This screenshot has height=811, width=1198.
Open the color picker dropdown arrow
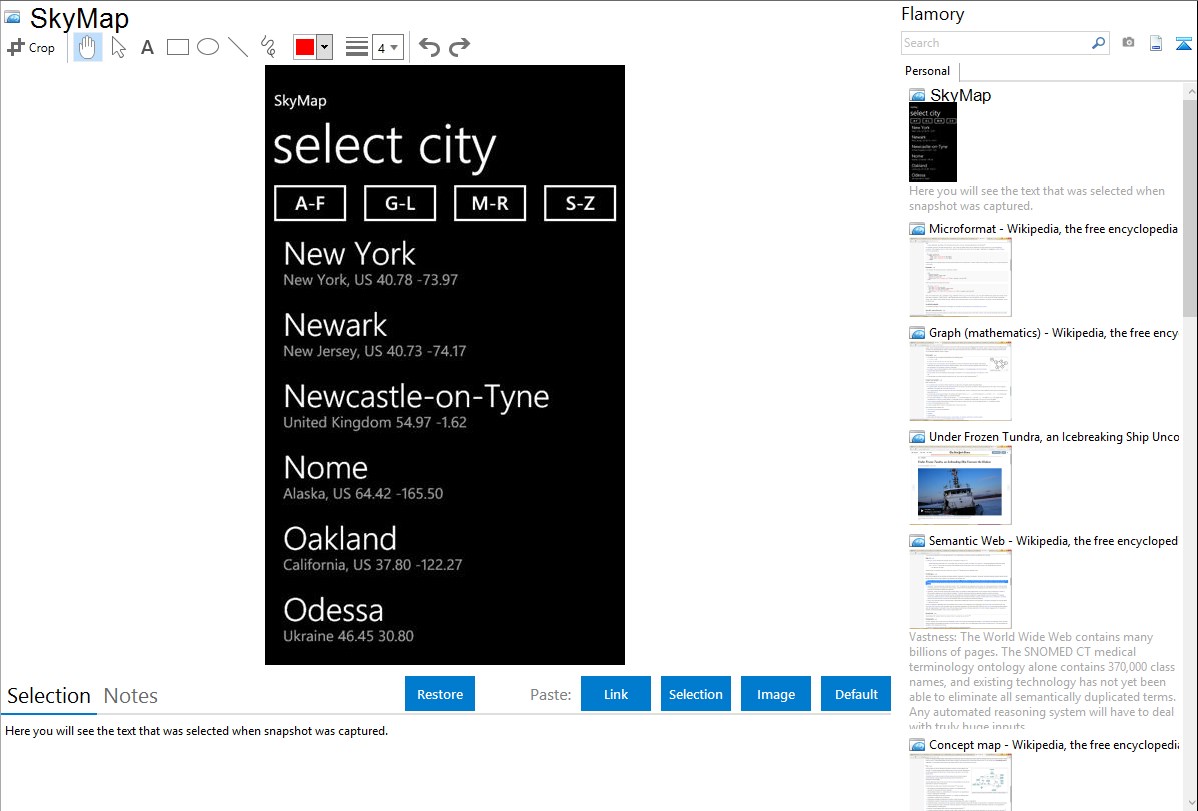coord(324,47)
